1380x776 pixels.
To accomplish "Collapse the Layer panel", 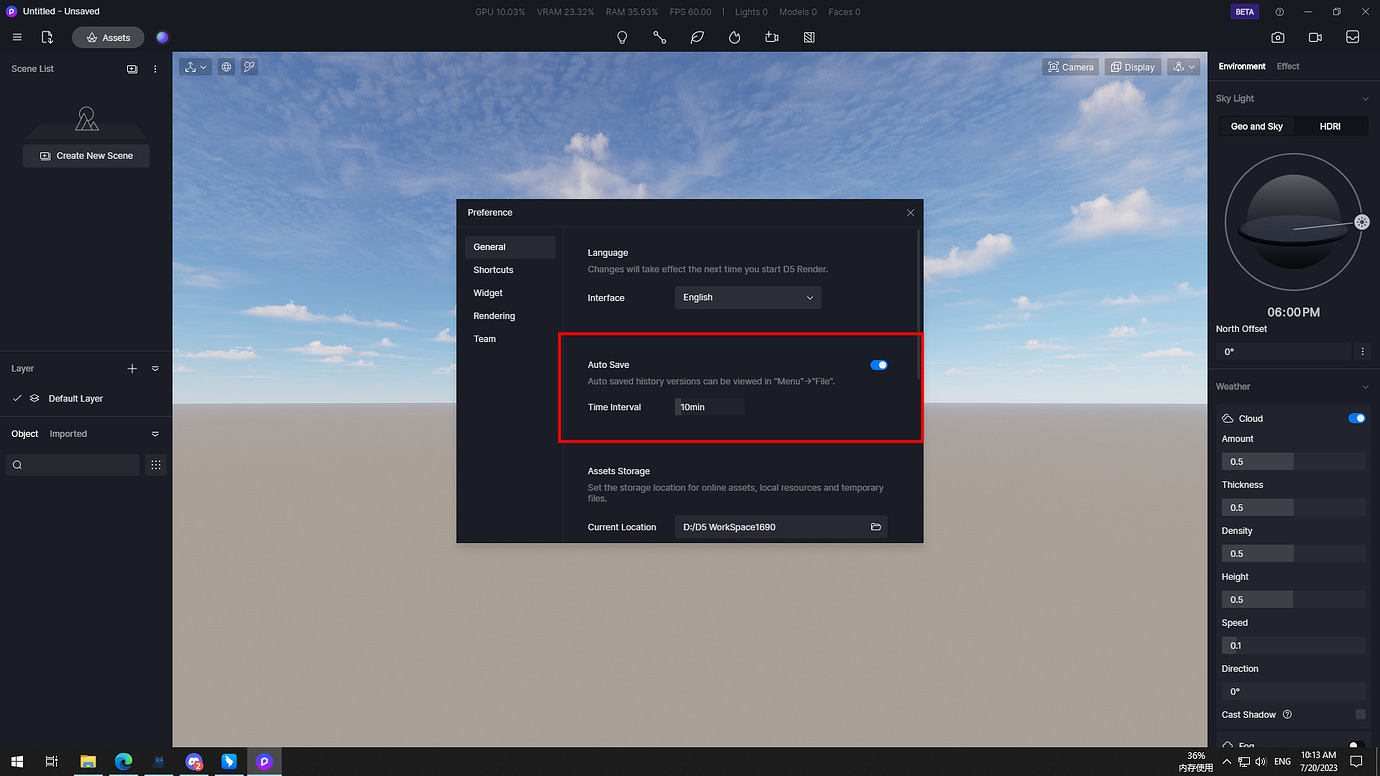I will (x=155, y=369).
